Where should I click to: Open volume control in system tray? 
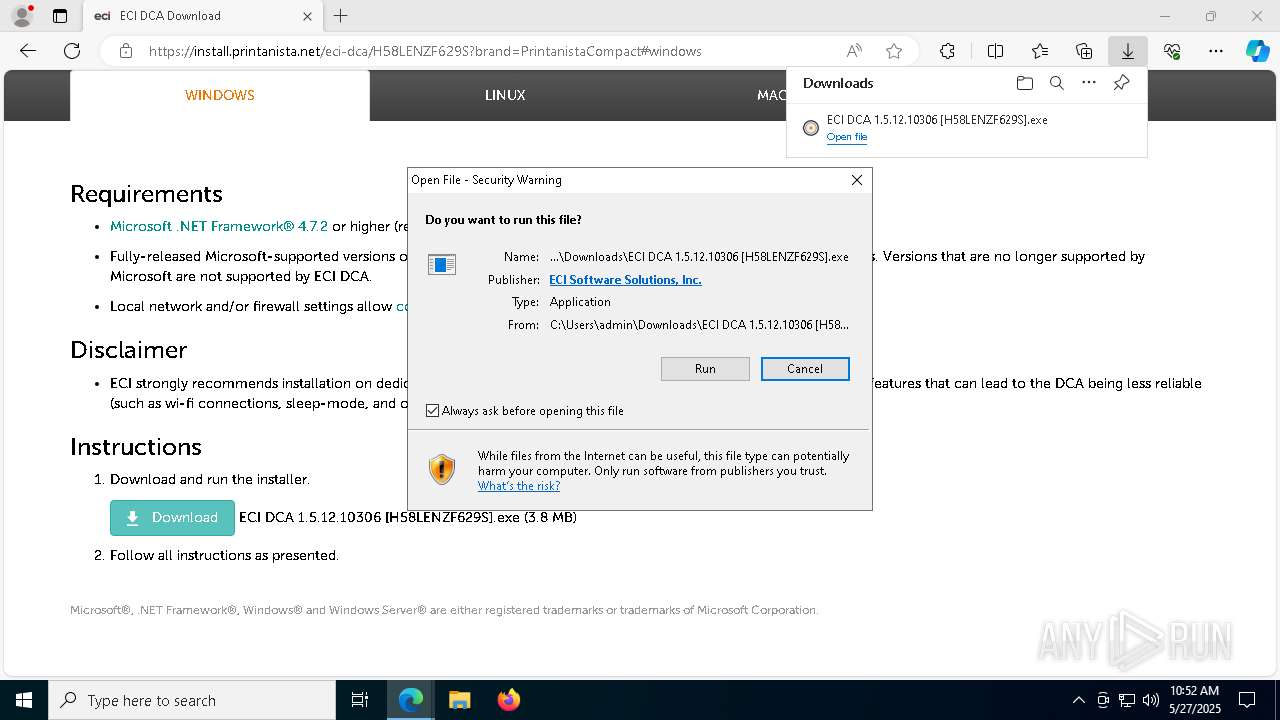1150,700
